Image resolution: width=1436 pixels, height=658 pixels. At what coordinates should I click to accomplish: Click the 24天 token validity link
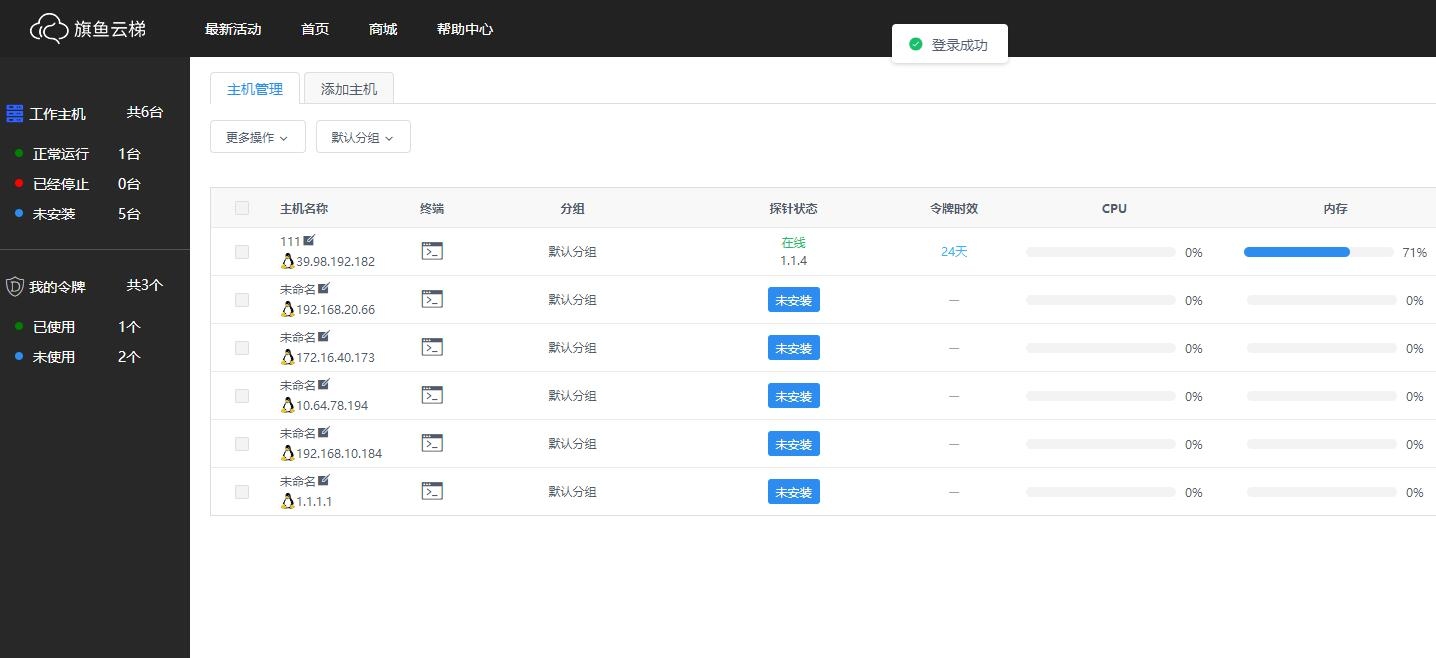(954, 252)
